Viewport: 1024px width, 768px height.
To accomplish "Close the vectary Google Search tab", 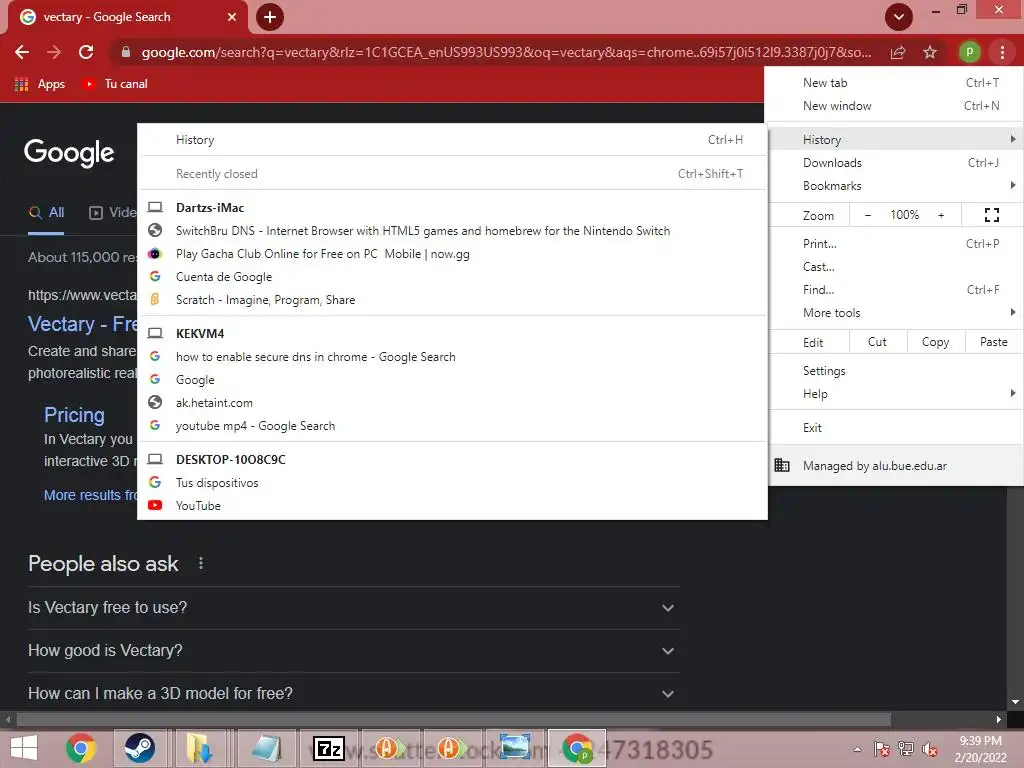I will (232, 17).
